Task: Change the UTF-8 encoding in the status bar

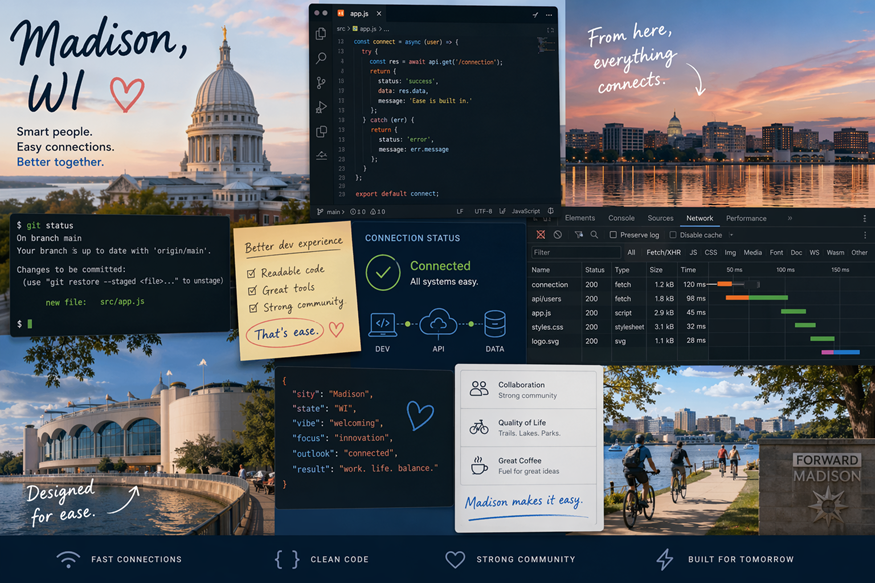Action: coord(483,211)
